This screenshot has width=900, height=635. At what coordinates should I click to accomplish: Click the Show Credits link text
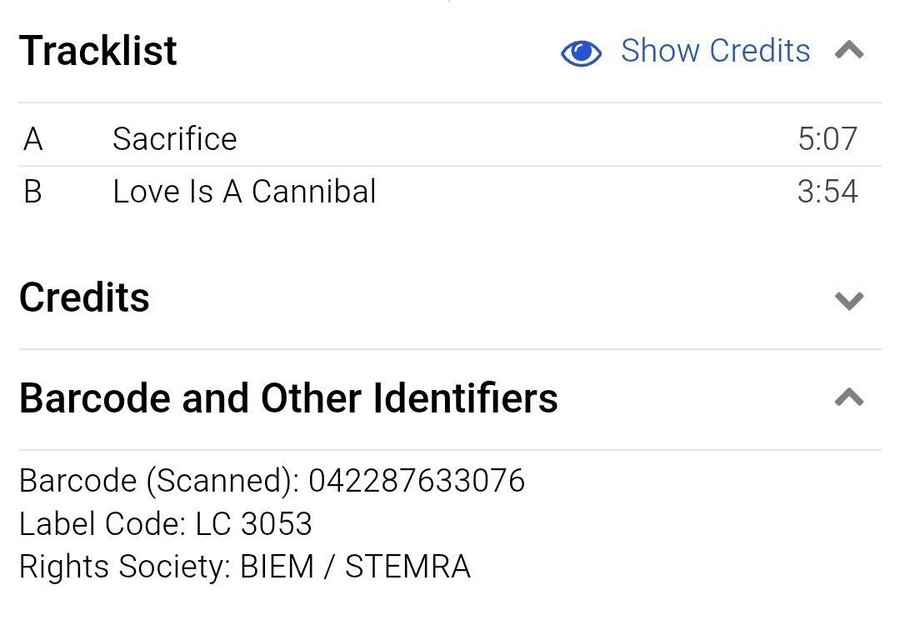(715, 50)
